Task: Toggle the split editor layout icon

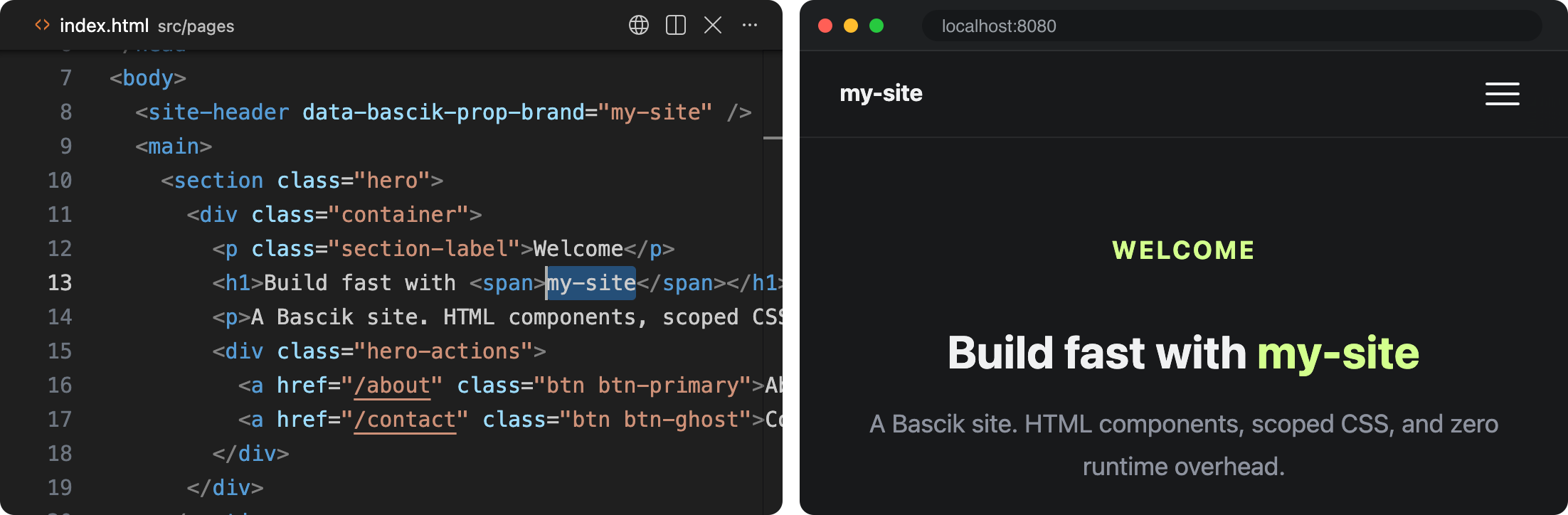Action: pos(675,26)
